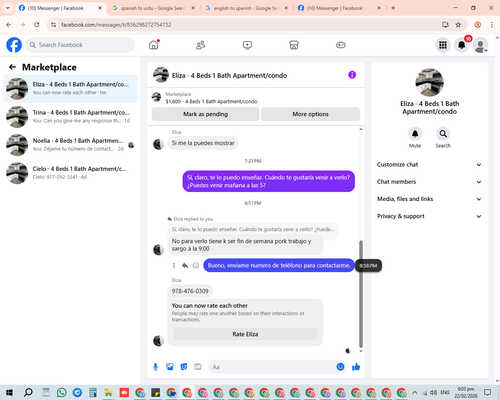Click More options button

pos(310,114)
